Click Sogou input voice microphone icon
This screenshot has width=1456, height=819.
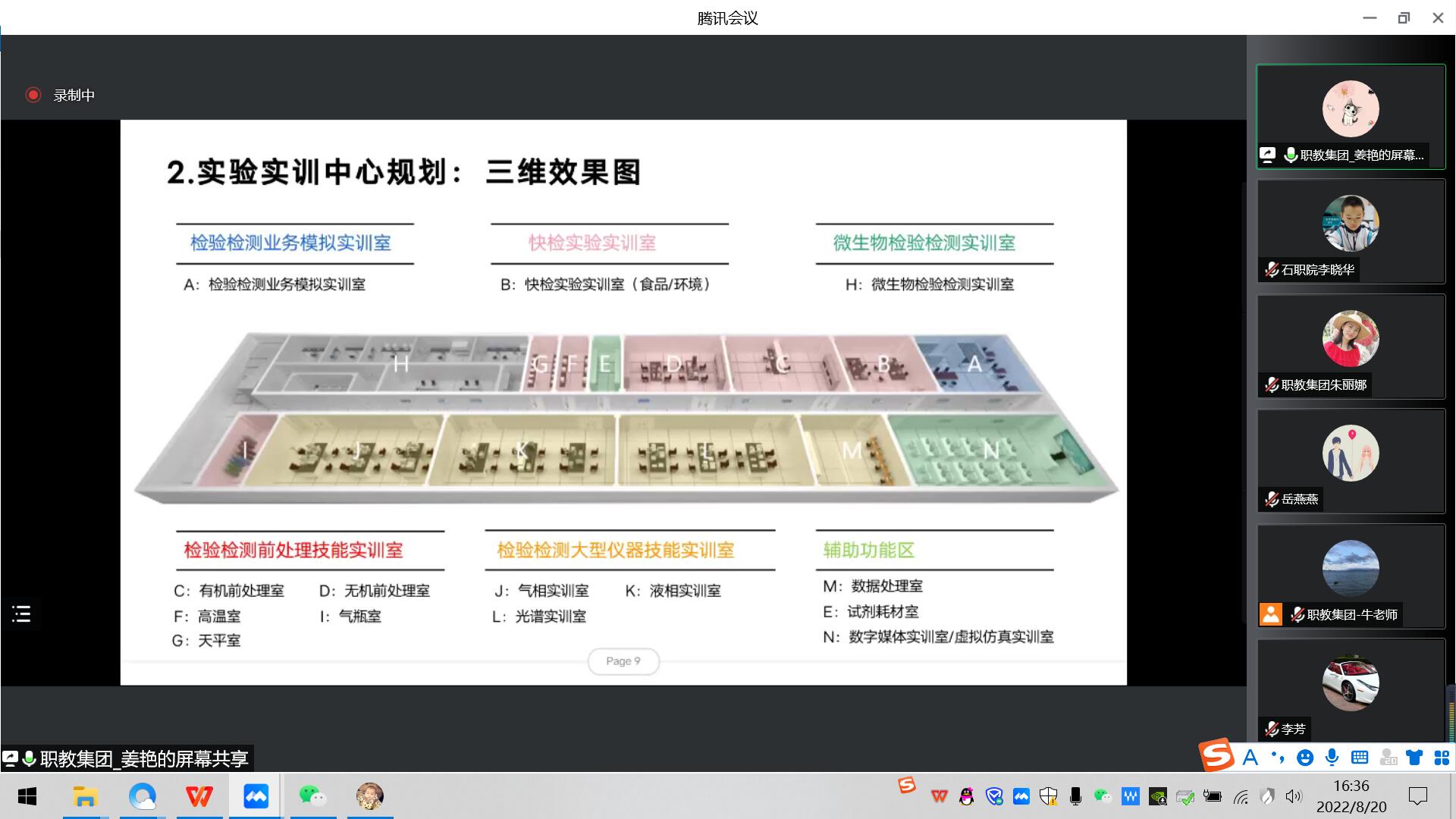[x=1332, y=758]
